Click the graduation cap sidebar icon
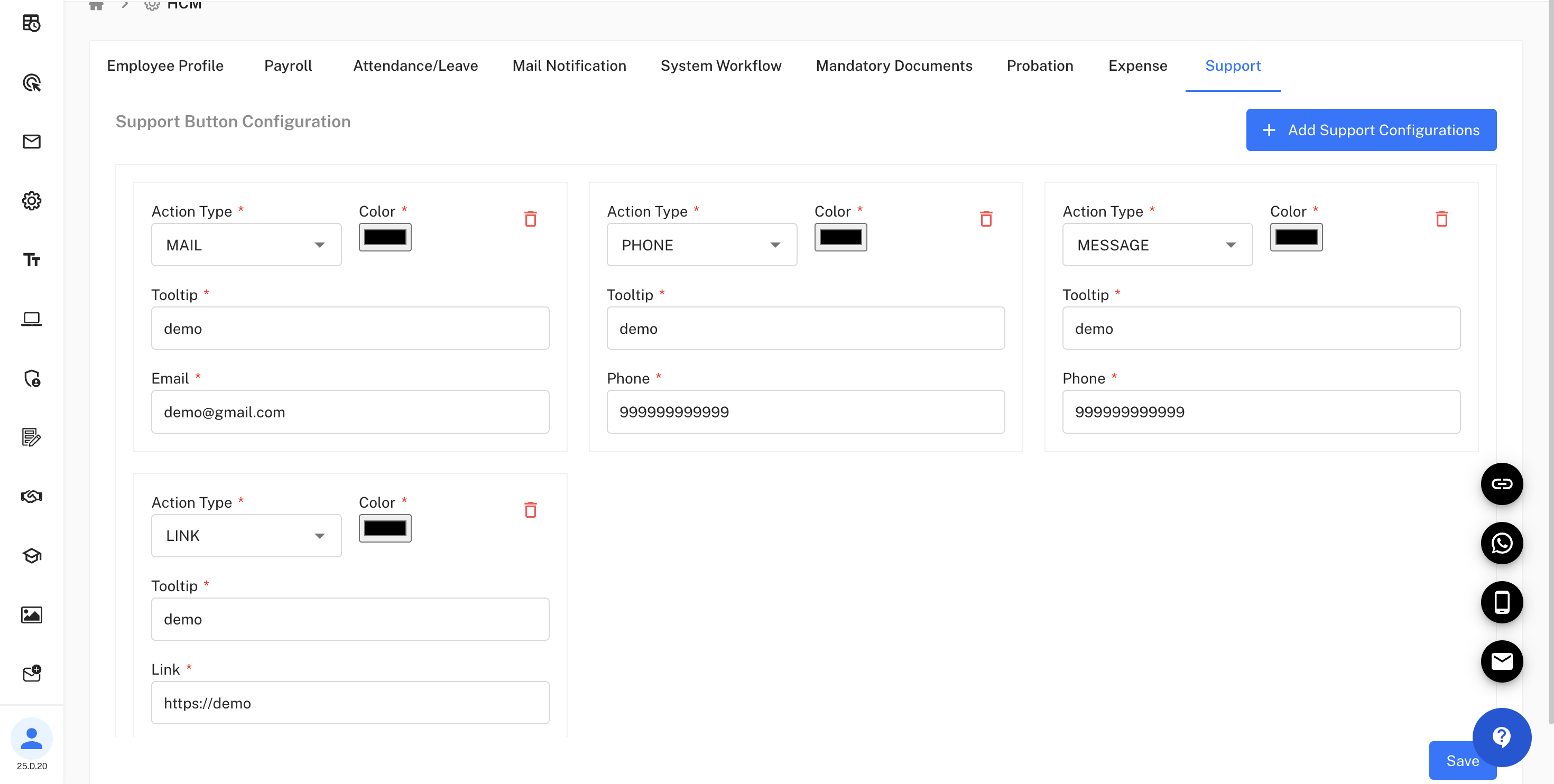This screenshot has height=784, width=1554. [x=31, y=555]
